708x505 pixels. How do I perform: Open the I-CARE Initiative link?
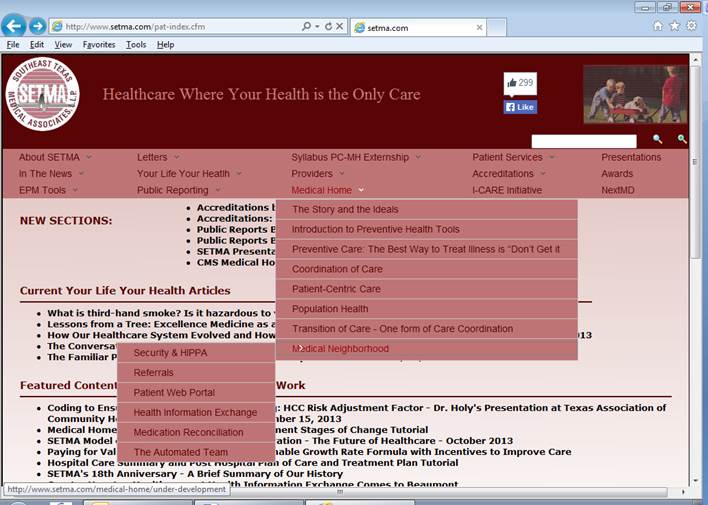507,190
